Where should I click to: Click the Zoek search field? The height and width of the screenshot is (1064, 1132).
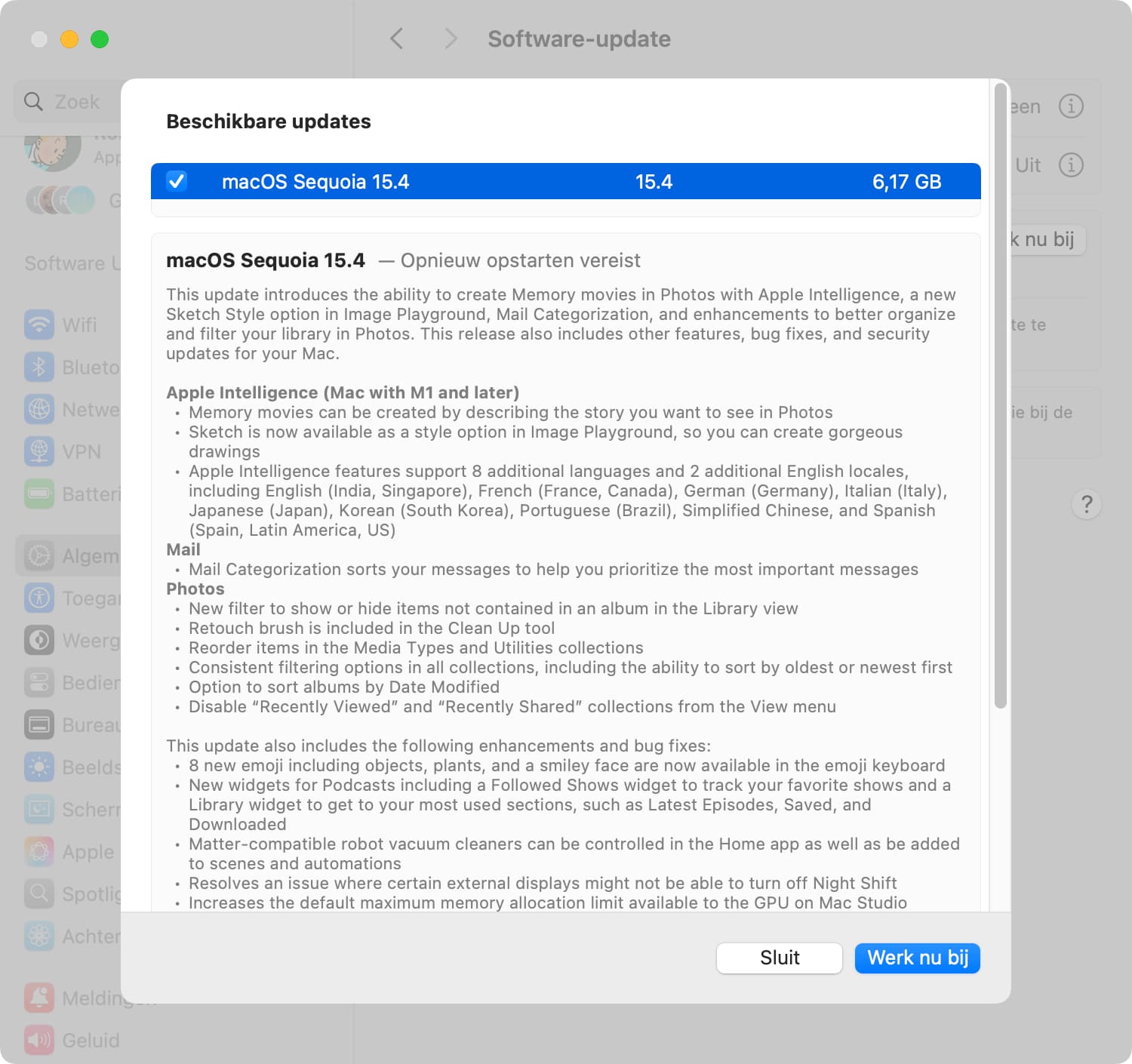(68, 101)
